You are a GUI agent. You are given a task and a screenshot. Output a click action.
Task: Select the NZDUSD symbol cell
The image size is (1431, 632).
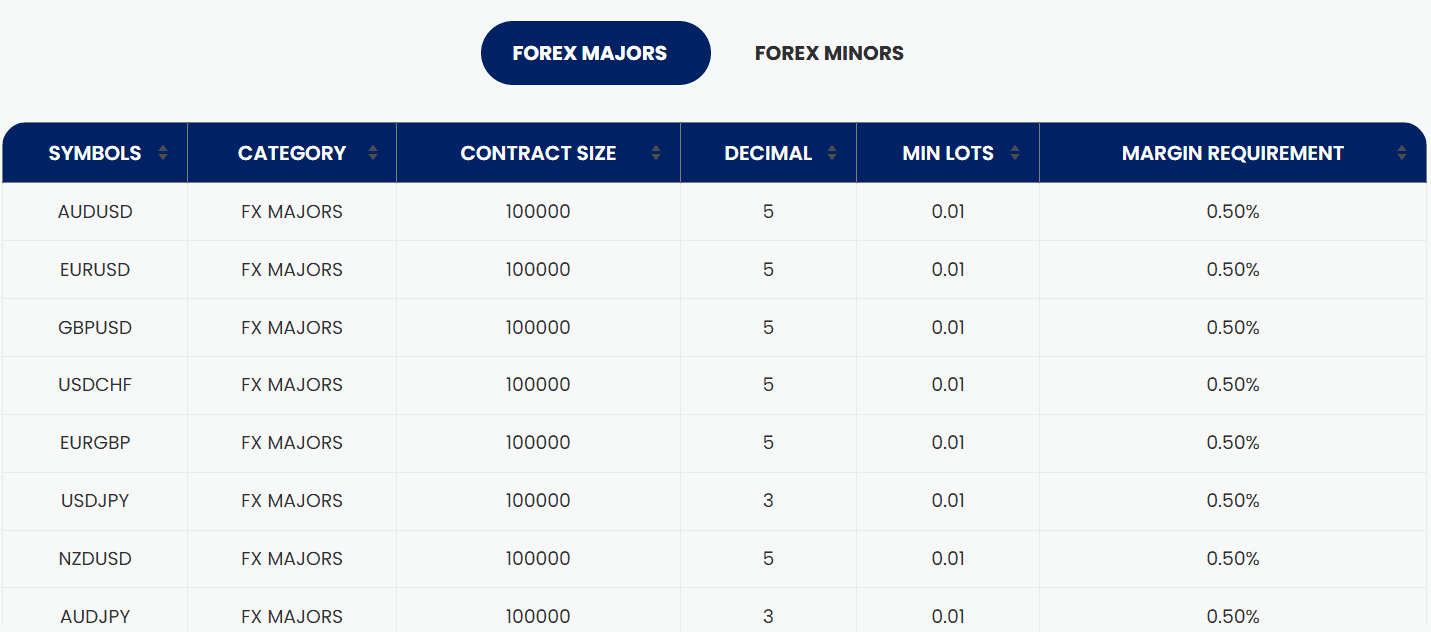coord(95,559)
